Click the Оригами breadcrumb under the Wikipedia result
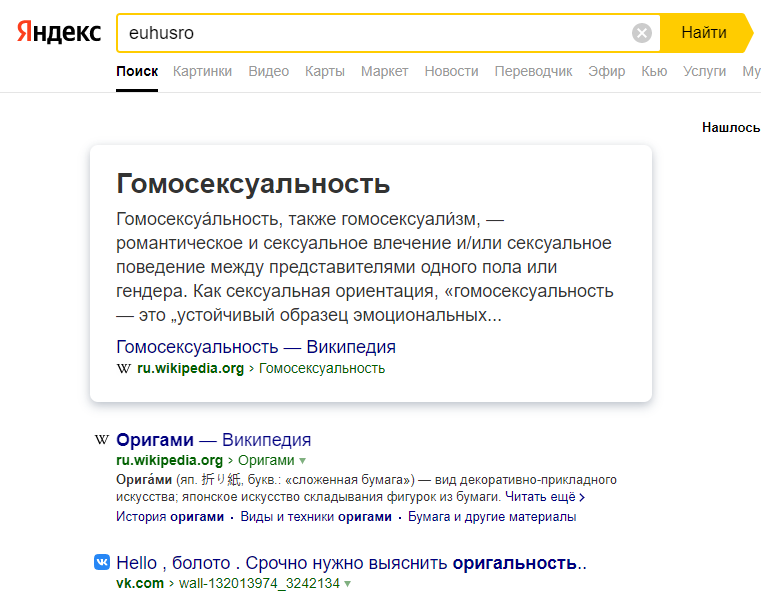Viewport: 761px width, 593px height. (266, 460)
